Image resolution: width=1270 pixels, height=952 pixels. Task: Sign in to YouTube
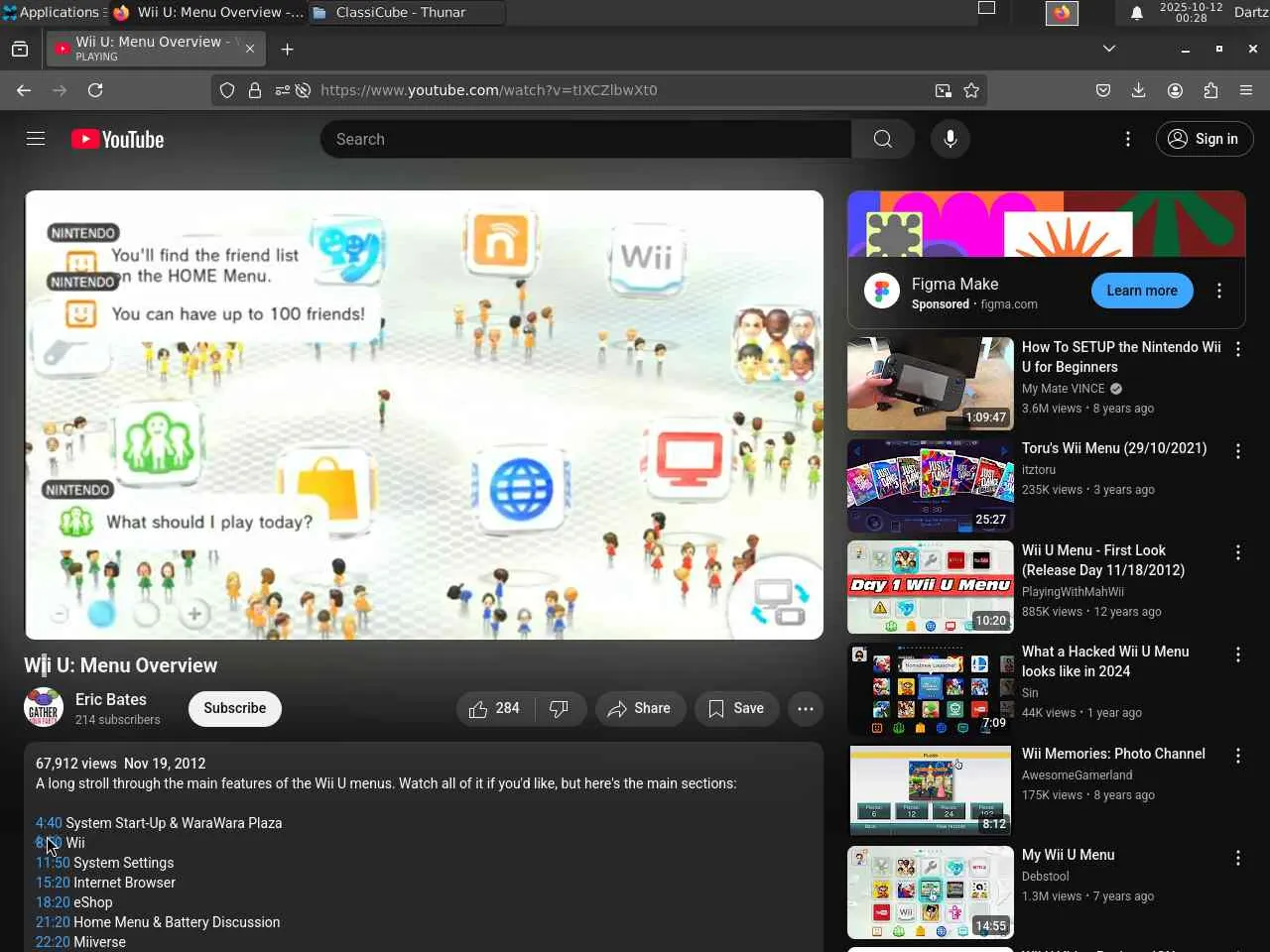coord(1205,140)
